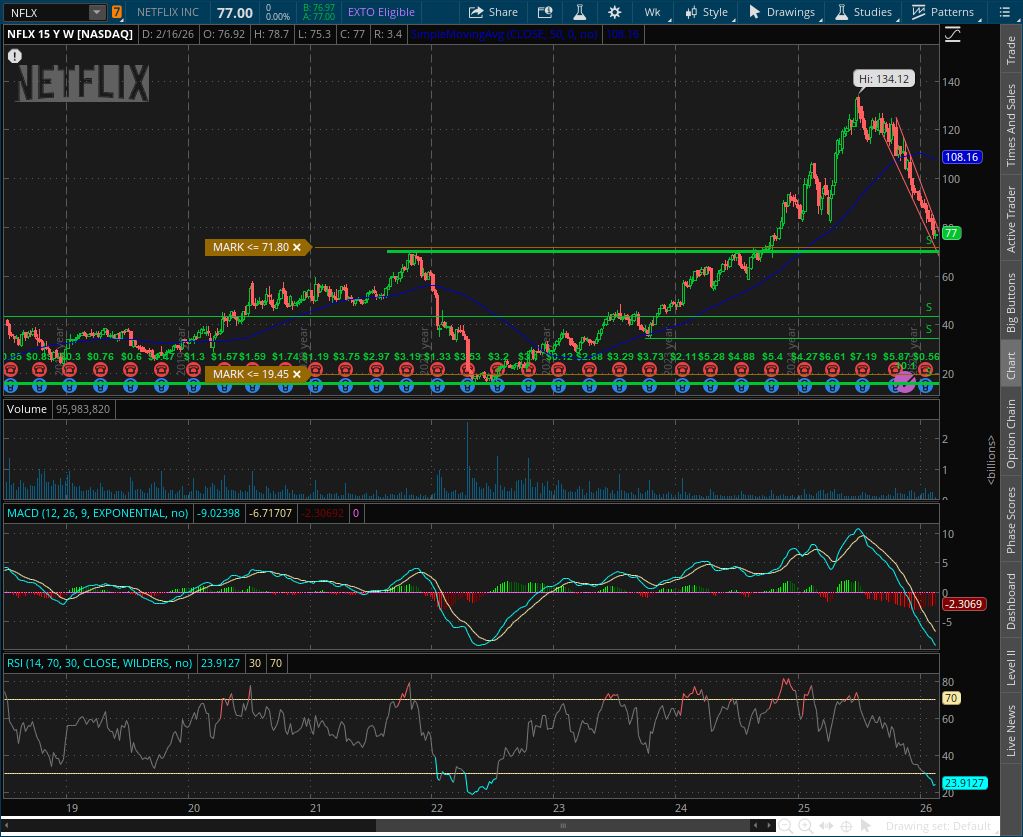Image resolution: width=1023 pixels, height=837 pixels.
Task: Open the flask icon left of the gear
Action: [579, 12]
